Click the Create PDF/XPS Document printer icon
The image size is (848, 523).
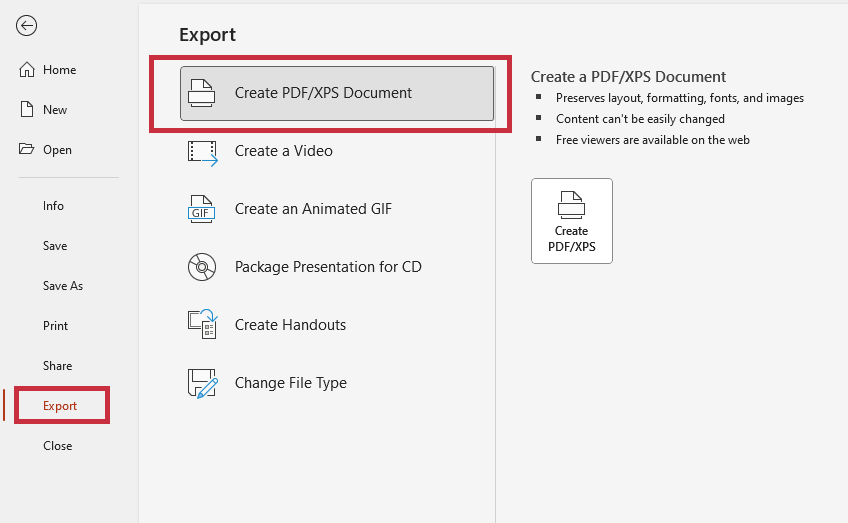[x=202, y=93]
